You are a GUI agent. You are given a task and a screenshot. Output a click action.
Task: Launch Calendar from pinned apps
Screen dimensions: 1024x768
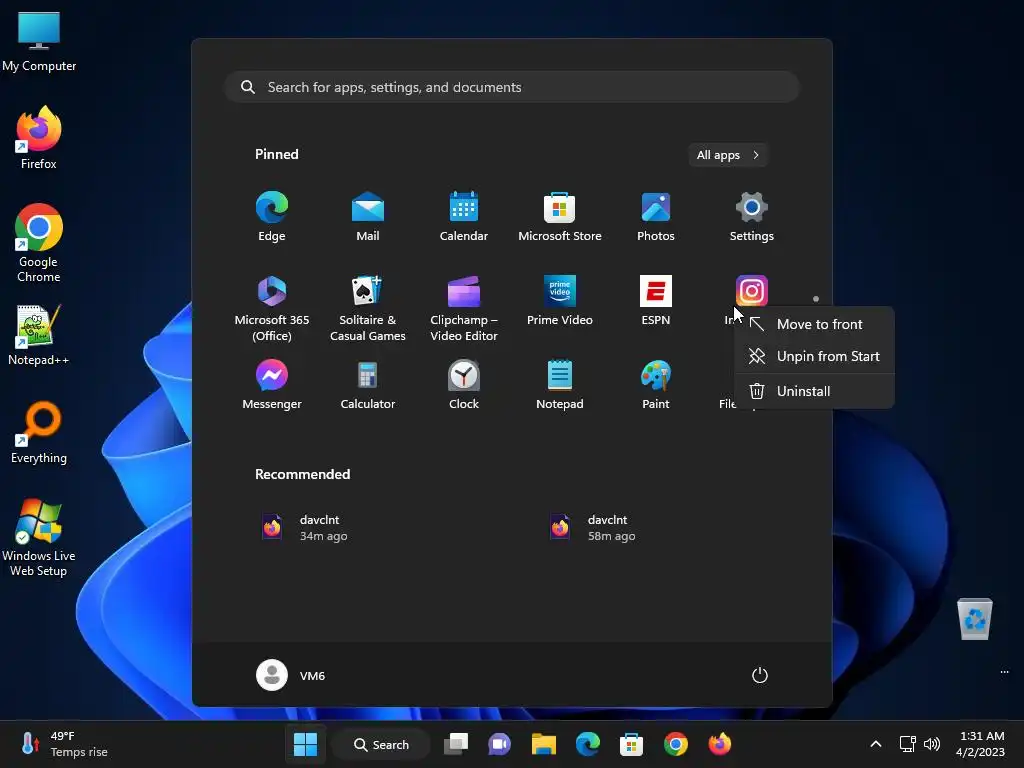coord(464,217)
